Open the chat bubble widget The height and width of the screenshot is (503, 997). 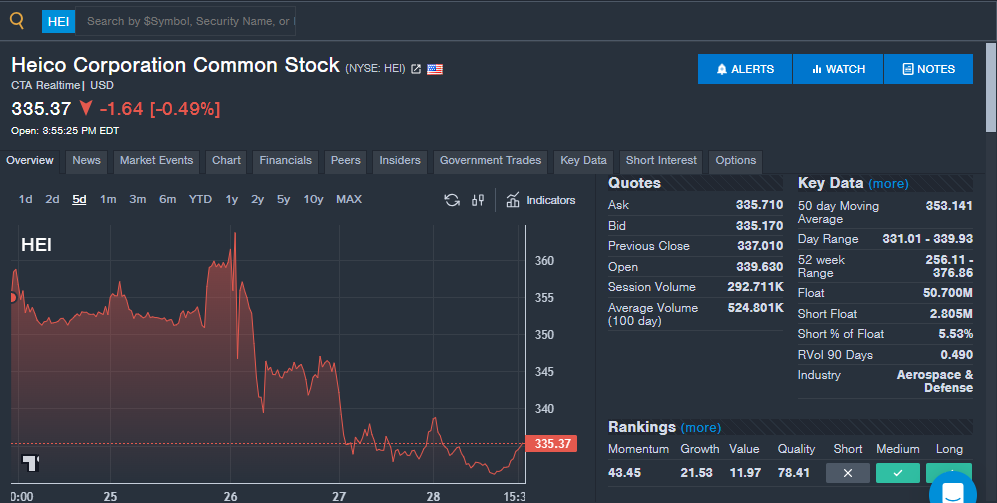tap(953, 490)
